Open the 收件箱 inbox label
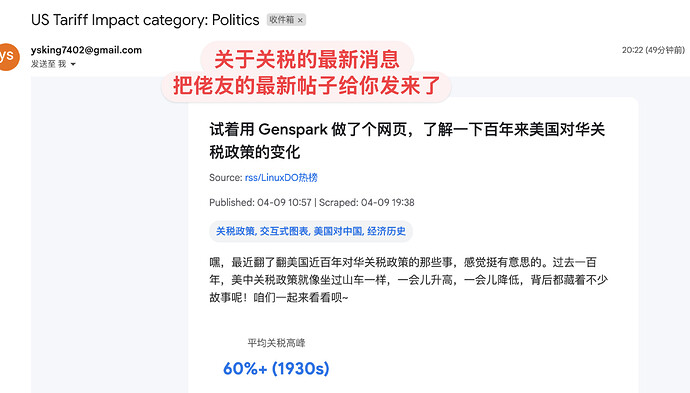Viewport: 690px width, 393px height. [x=281, y=20]
